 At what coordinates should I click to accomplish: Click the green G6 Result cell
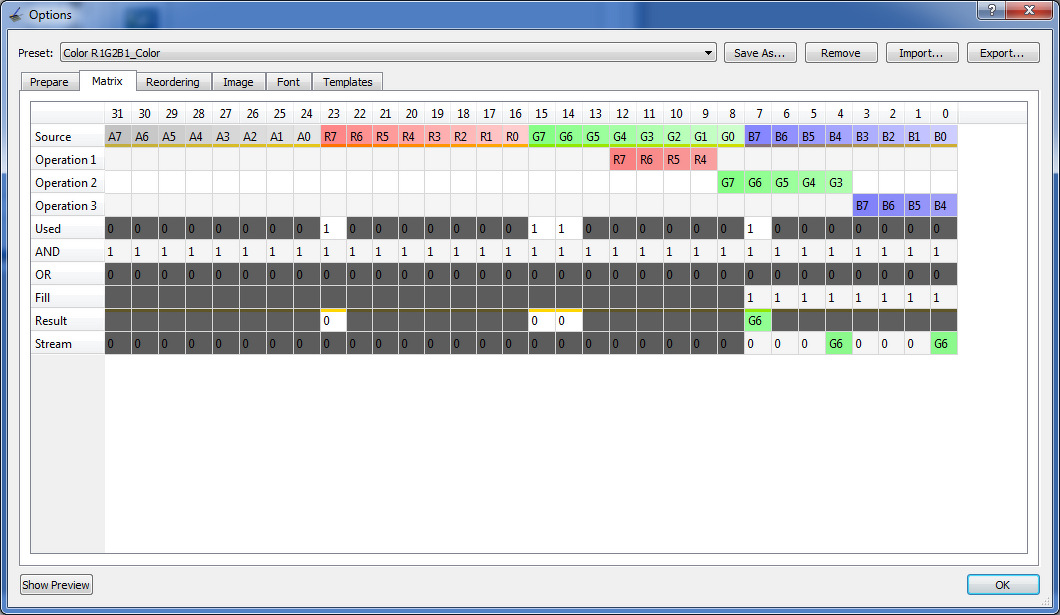point(758,320)
